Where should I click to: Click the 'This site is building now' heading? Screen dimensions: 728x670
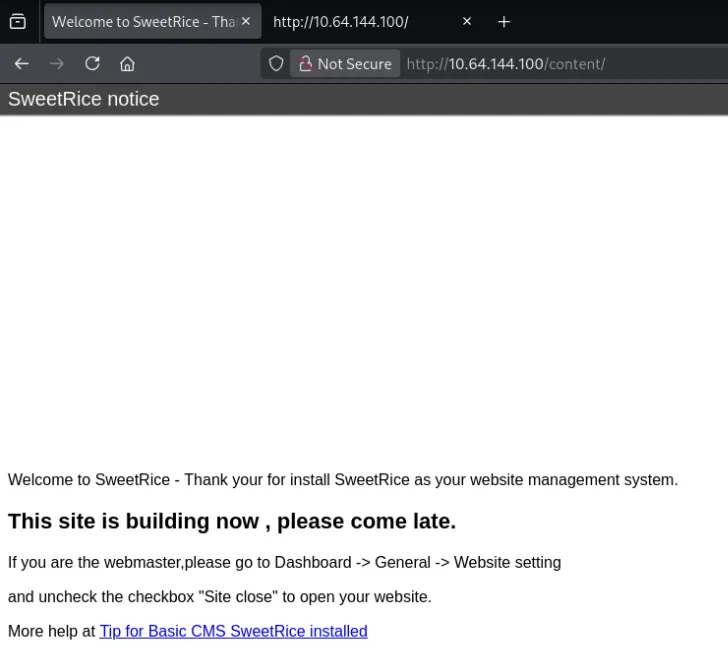point(232,521)
